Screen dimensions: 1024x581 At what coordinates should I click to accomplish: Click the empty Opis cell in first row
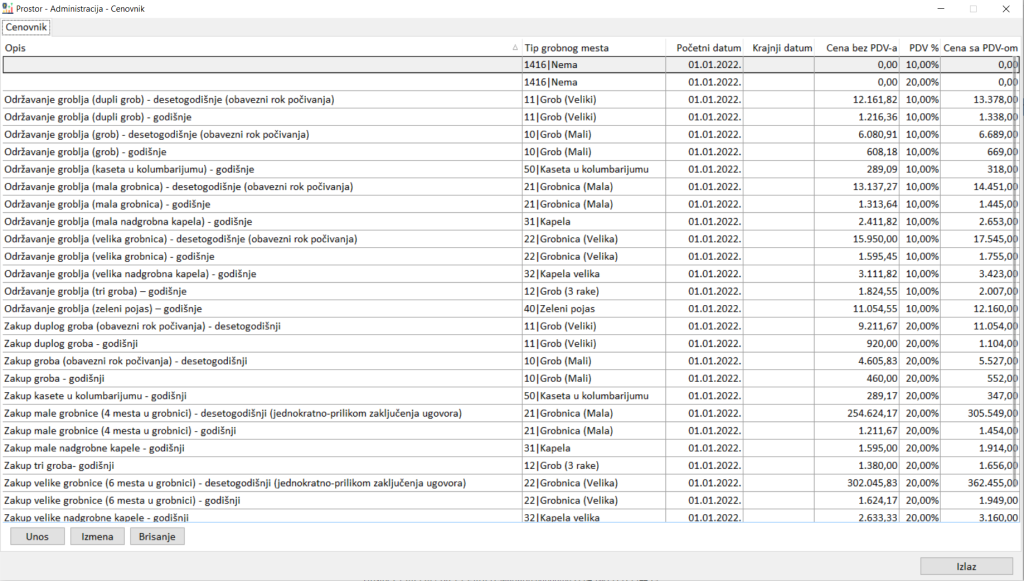point(260,65)
